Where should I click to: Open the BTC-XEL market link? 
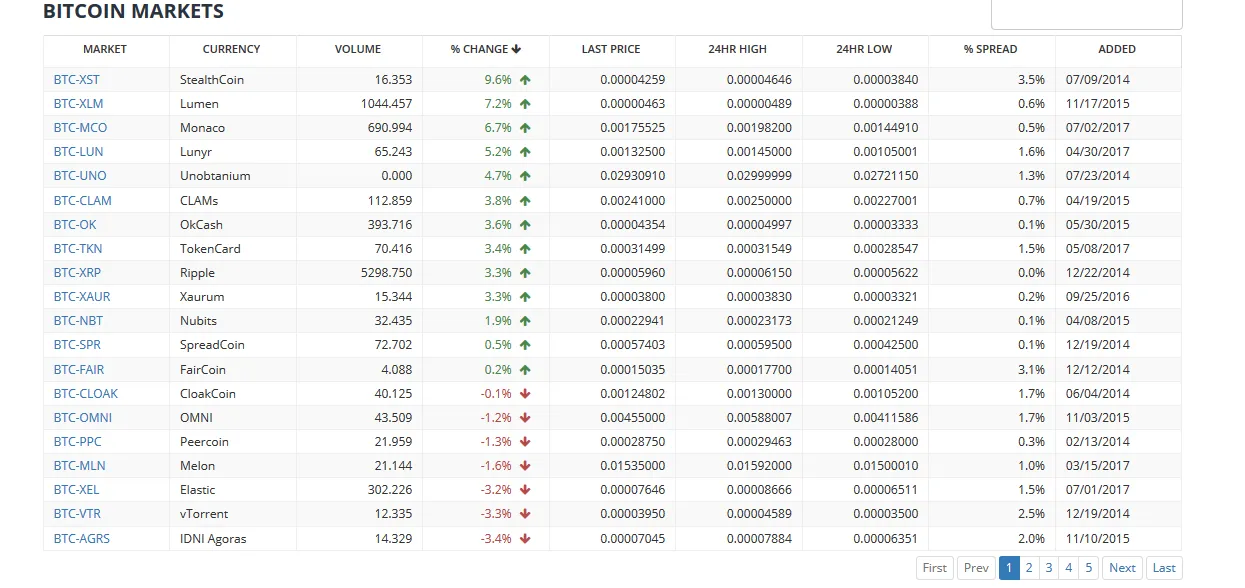tap(77, 489)
